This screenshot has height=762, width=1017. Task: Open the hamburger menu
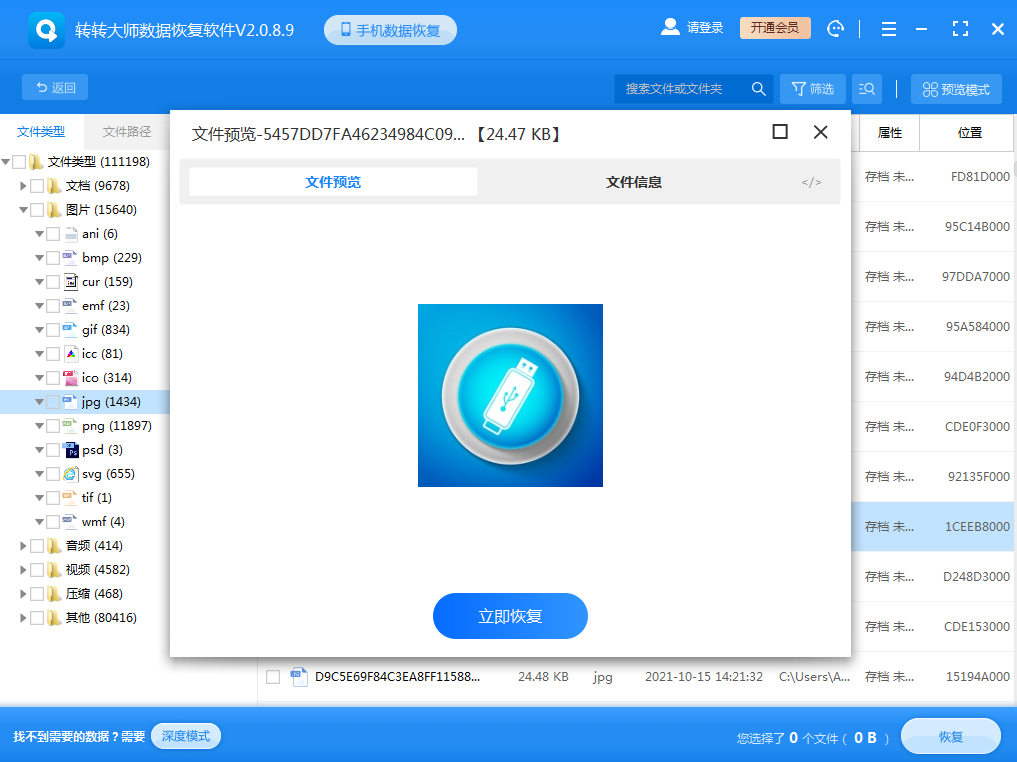(888, 28)
